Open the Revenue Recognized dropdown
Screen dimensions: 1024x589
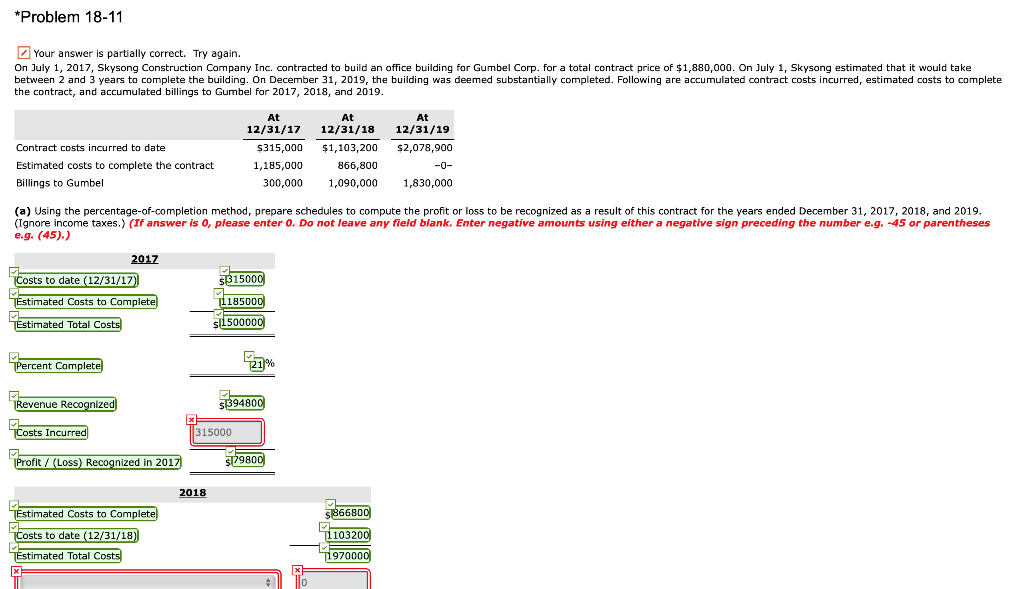click(65, 404)
